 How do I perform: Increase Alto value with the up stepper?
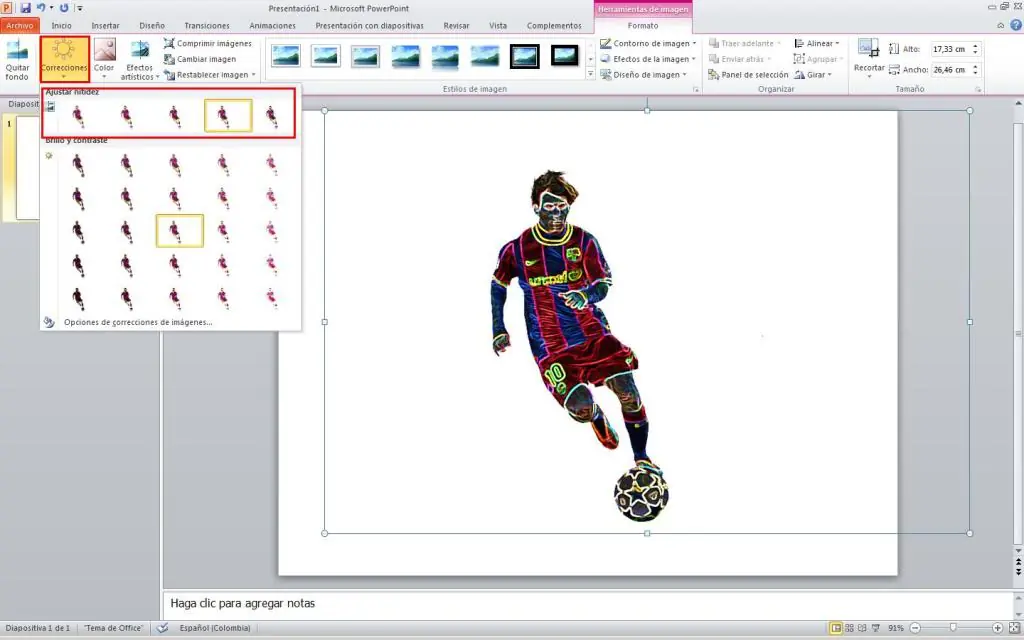976,46
